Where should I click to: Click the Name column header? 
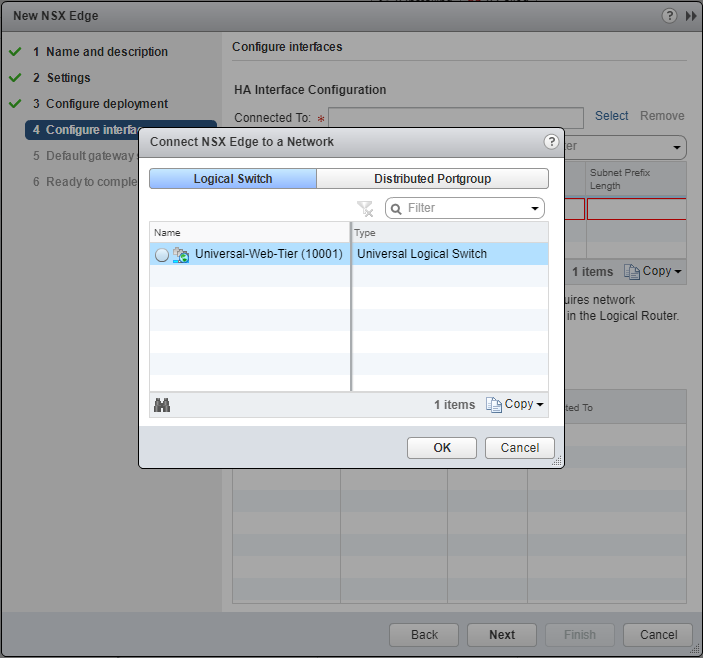click(250, 232)
